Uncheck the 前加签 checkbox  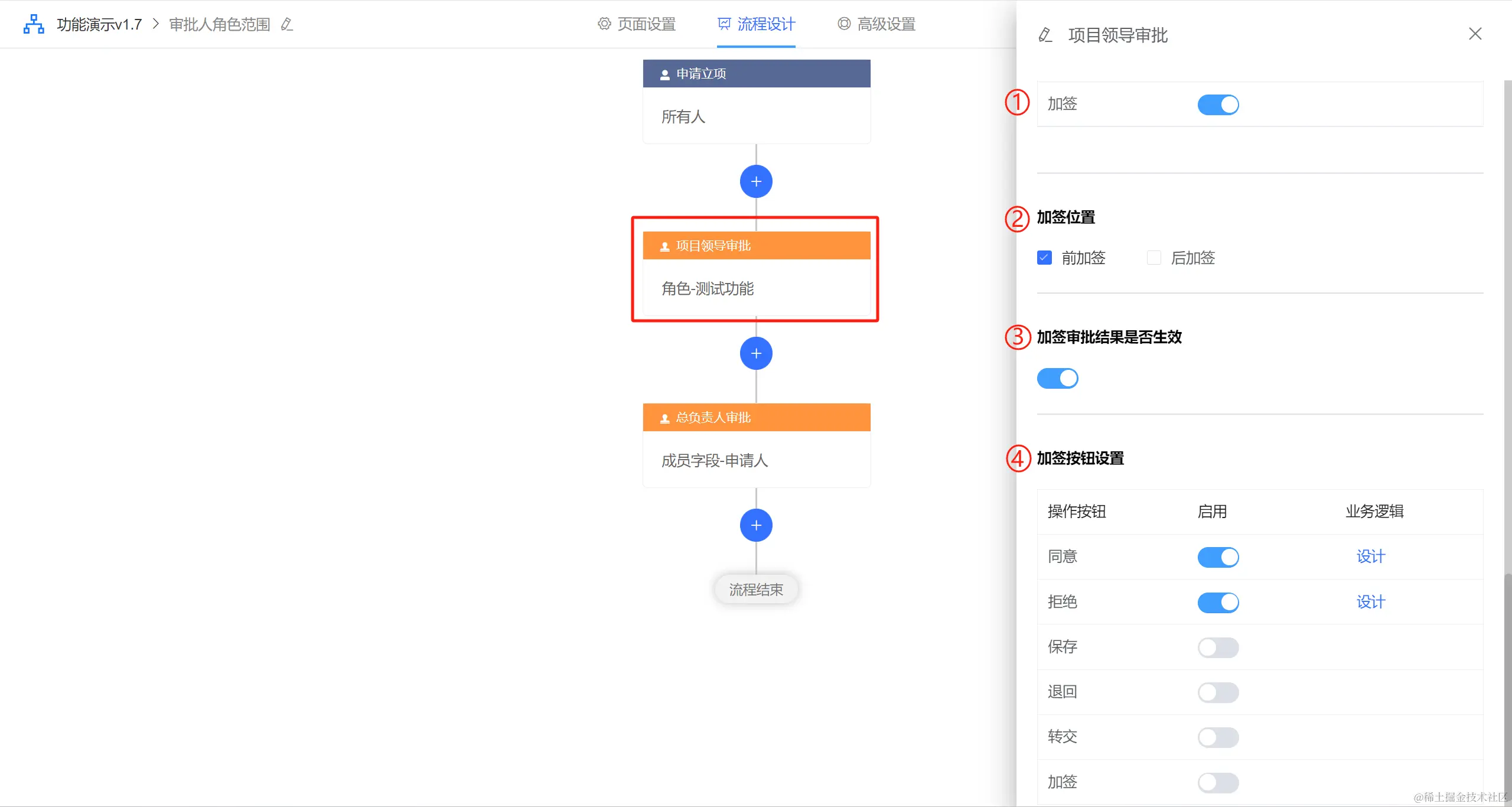(1044, 258)
